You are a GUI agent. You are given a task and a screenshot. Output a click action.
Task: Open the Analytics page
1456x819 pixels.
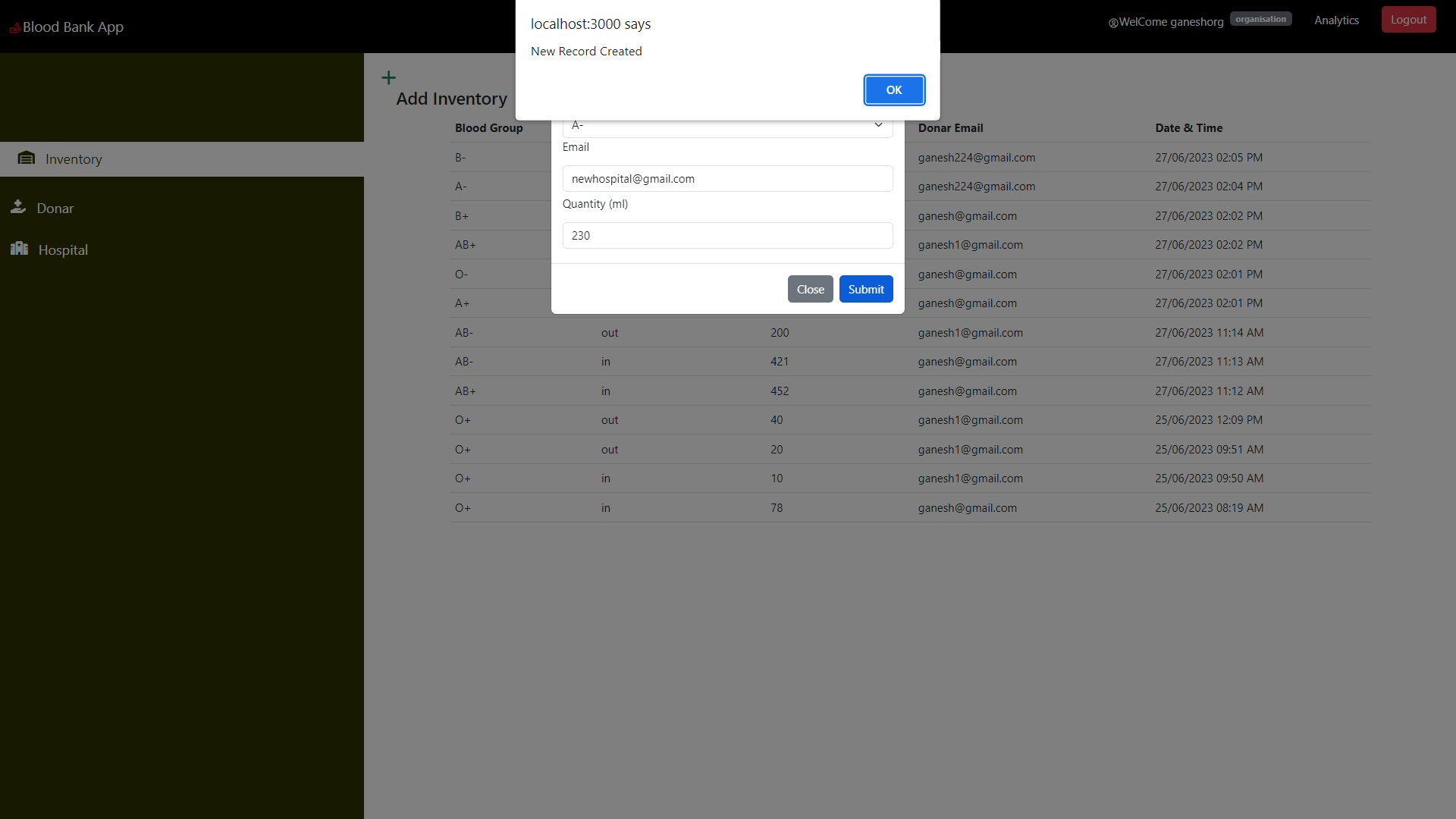1336,20
